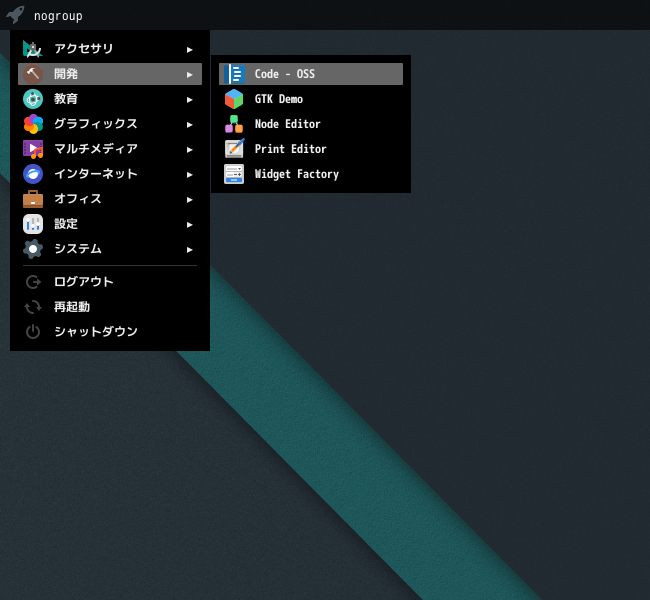Expand マルチメディア submenu arrow

click(x=189, y=150)
